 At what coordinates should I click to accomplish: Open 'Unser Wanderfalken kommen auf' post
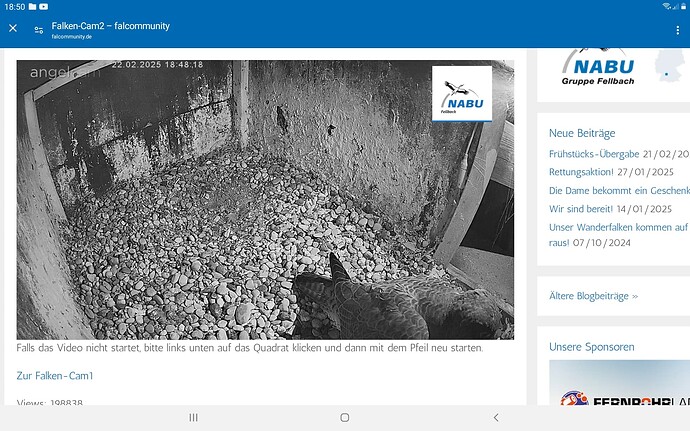tap(618, 227)
